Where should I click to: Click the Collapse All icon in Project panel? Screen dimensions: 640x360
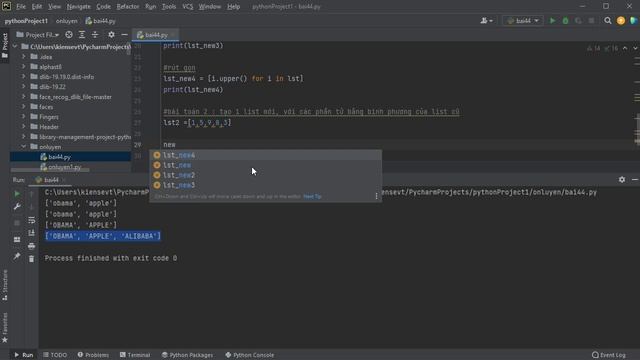[x=95, y=35]
